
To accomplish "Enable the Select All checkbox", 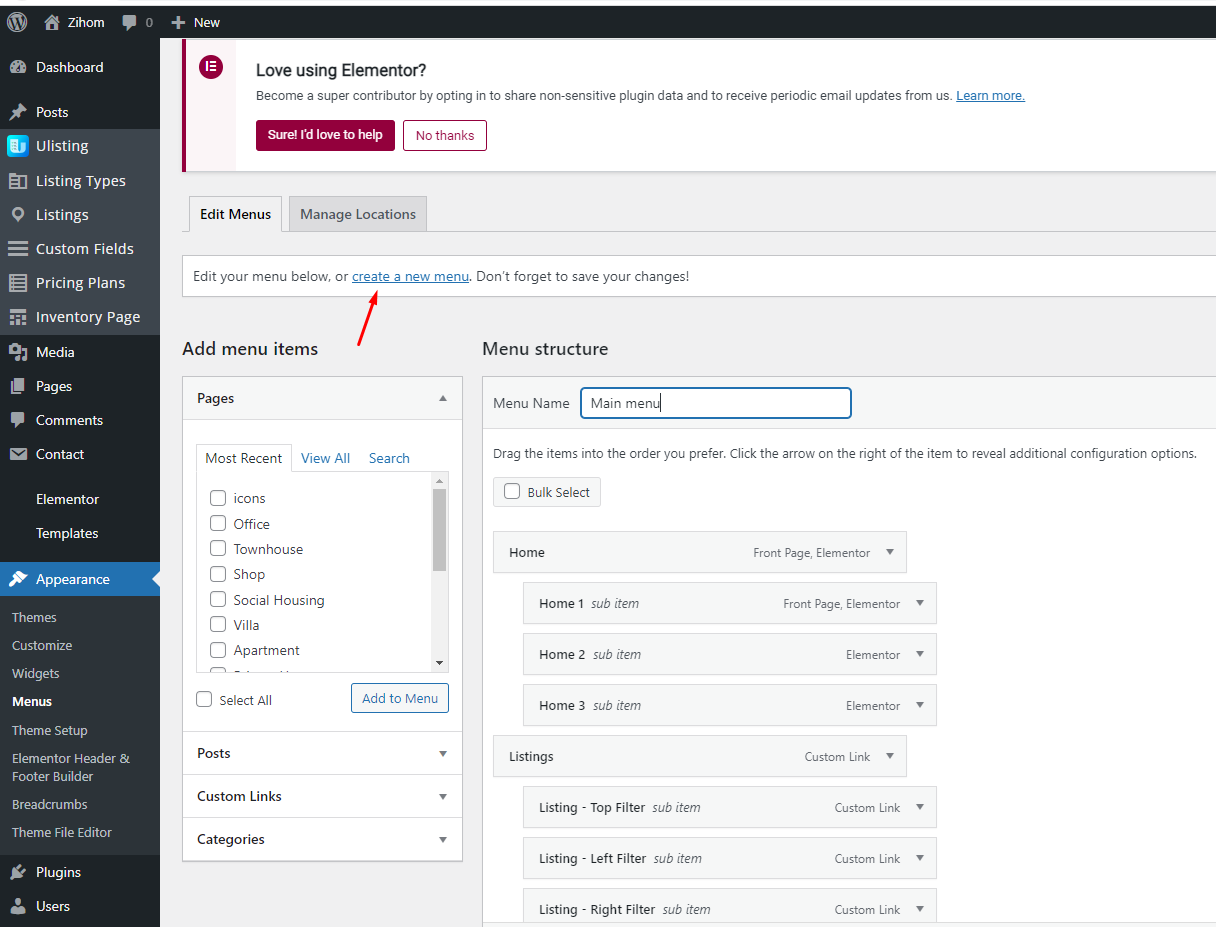I will [x=205, y=700].
